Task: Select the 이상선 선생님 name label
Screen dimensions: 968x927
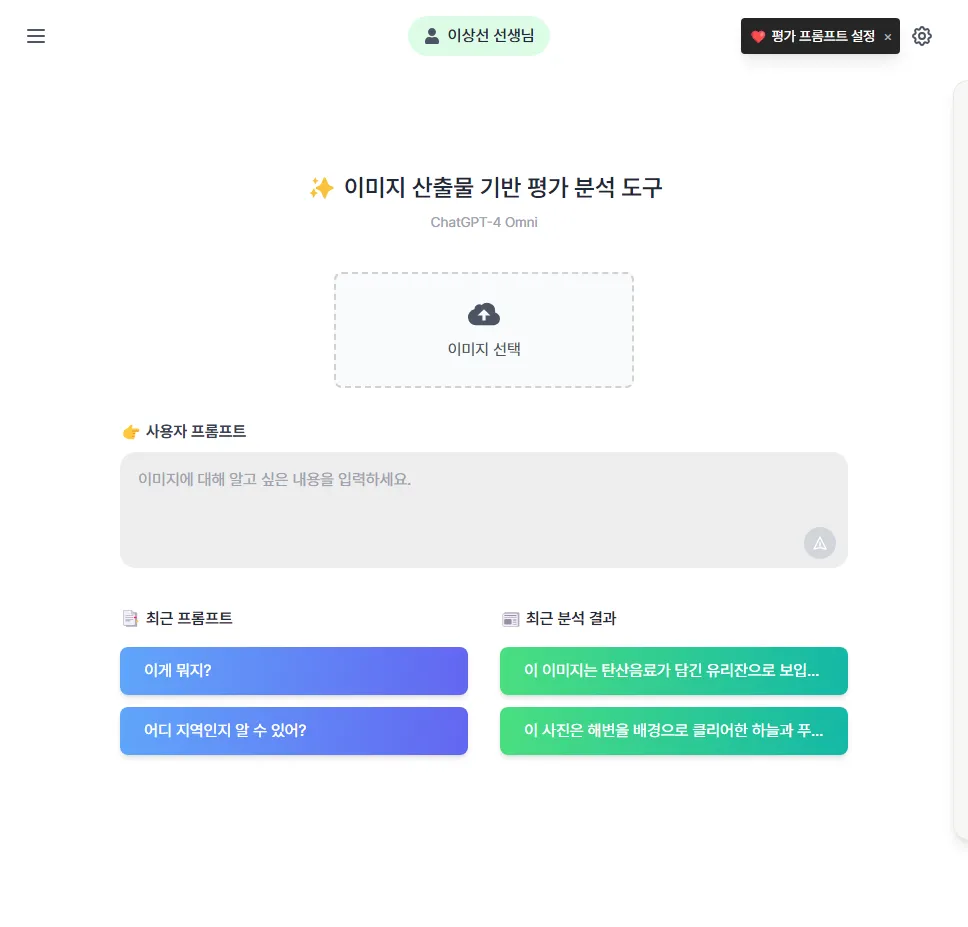Action: point(491,36)
